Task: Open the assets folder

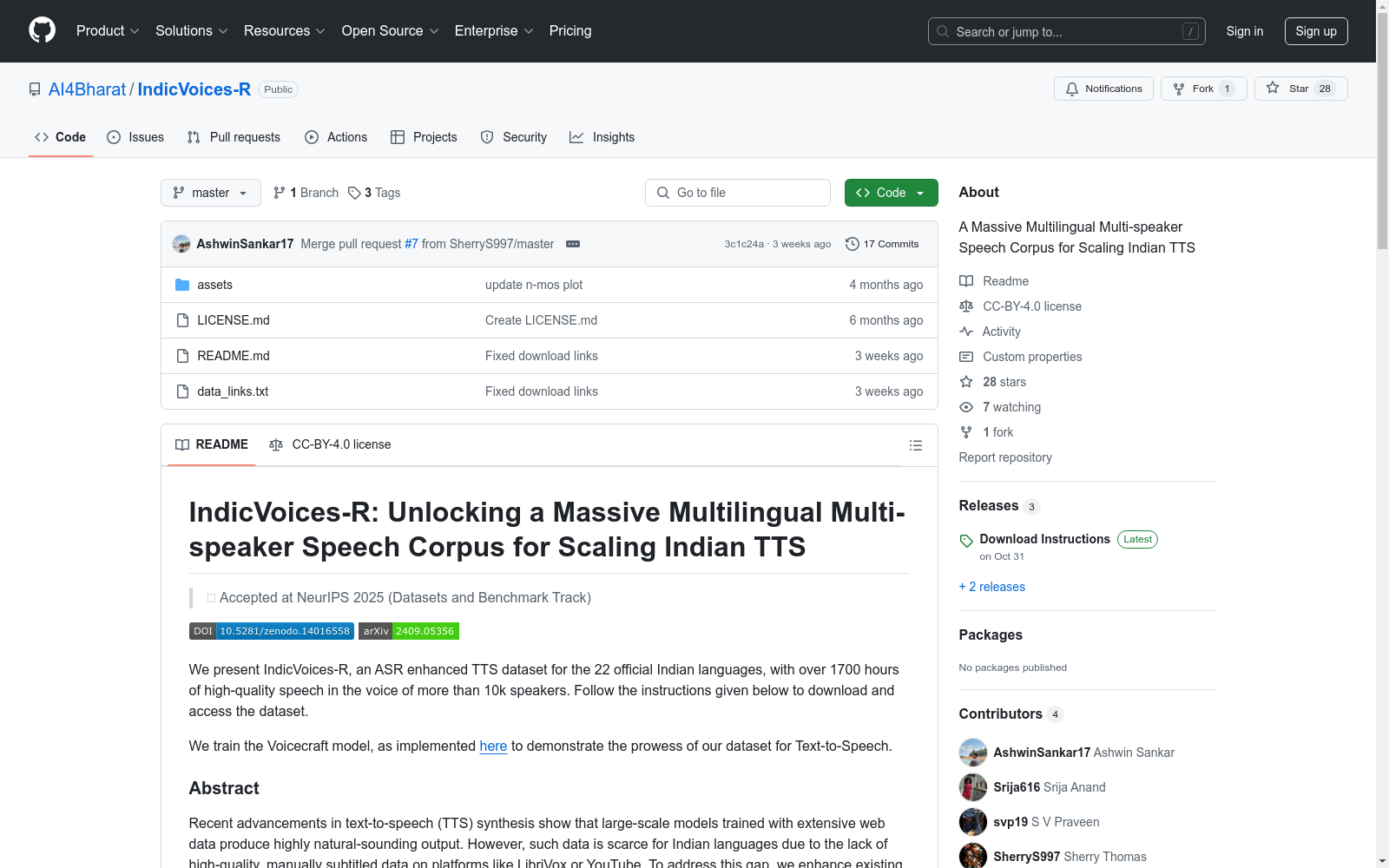Action: click(x=214, y=285)
